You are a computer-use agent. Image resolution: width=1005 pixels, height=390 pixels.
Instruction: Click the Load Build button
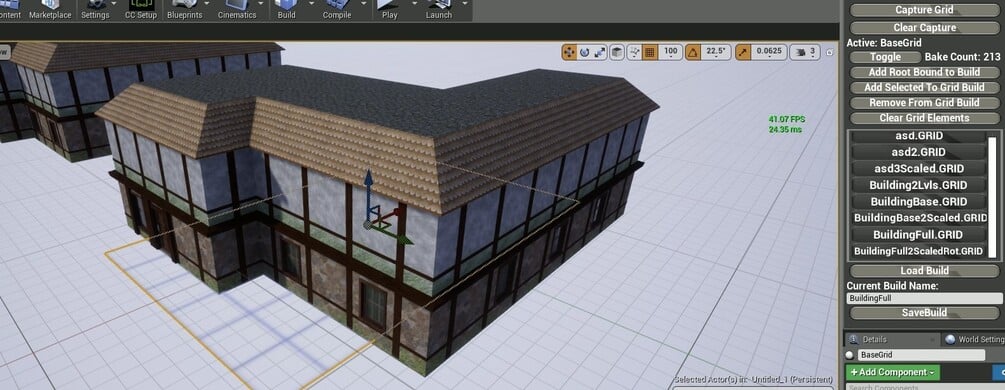924,271
